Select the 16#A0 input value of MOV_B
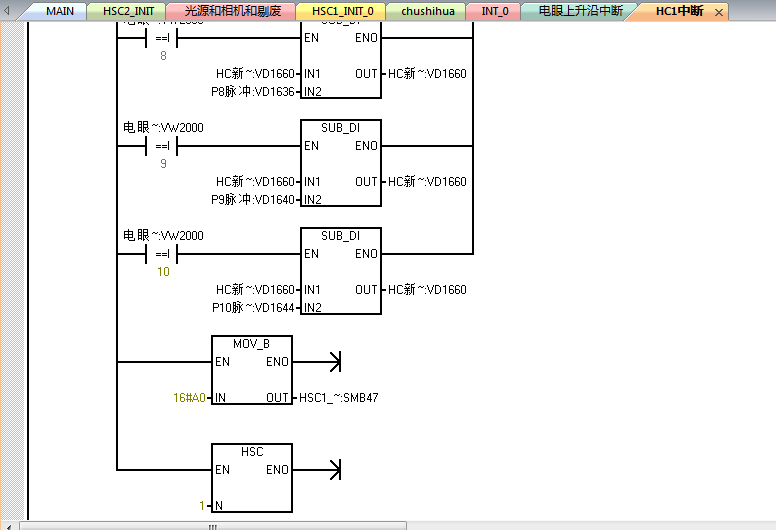 tap(188, 398)
